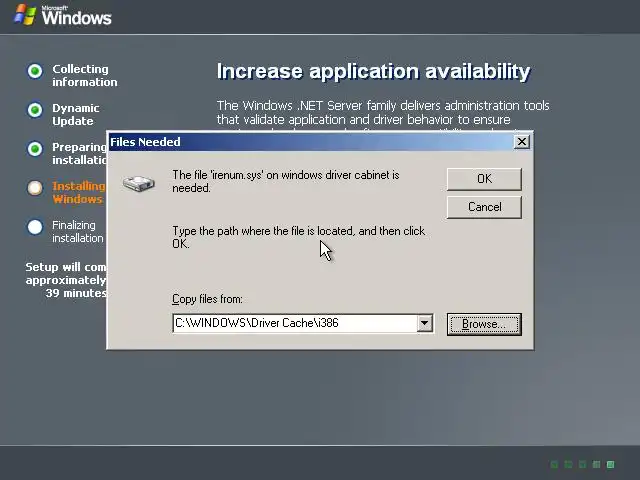Viewport: 640px width, 480px height.
Task: Cancel the Files Needed dialog
Action: pos(484,207)
